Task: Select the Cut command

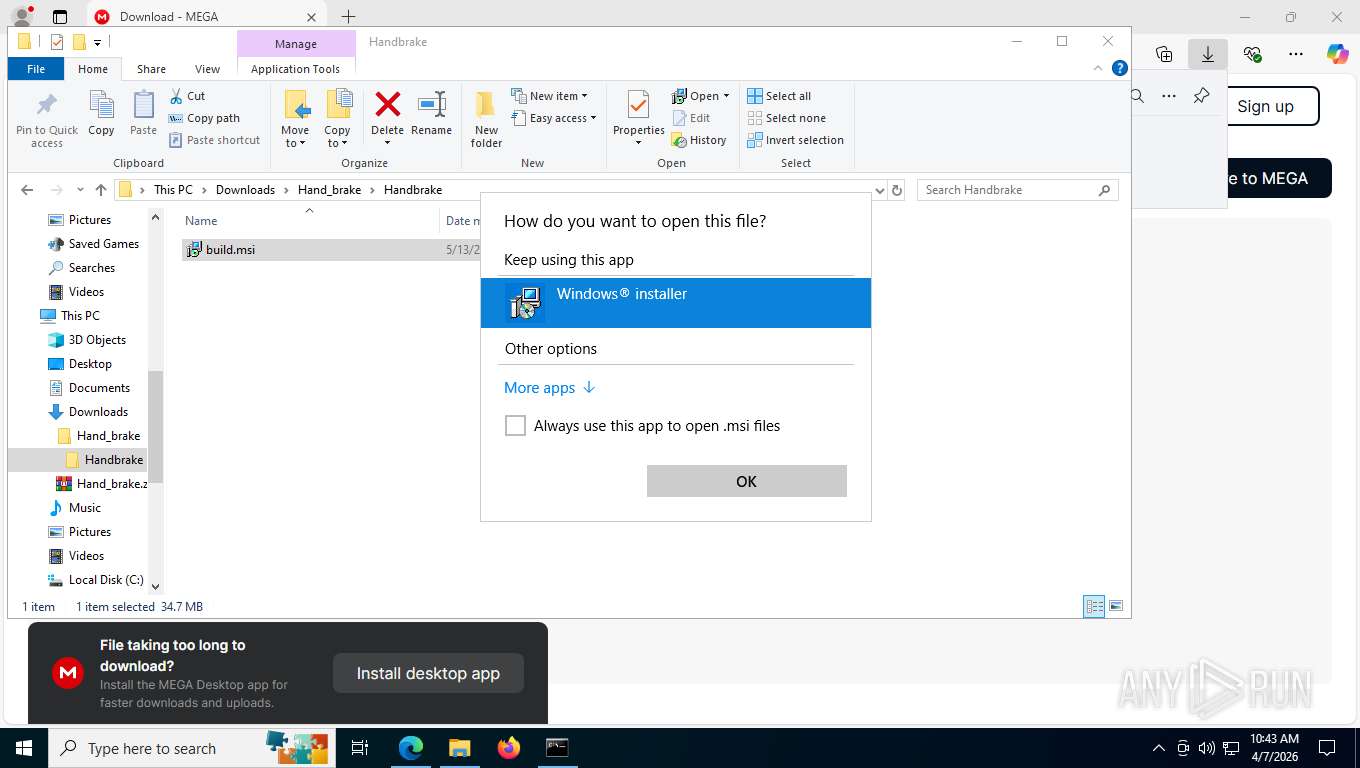Action: pos(186,96)
